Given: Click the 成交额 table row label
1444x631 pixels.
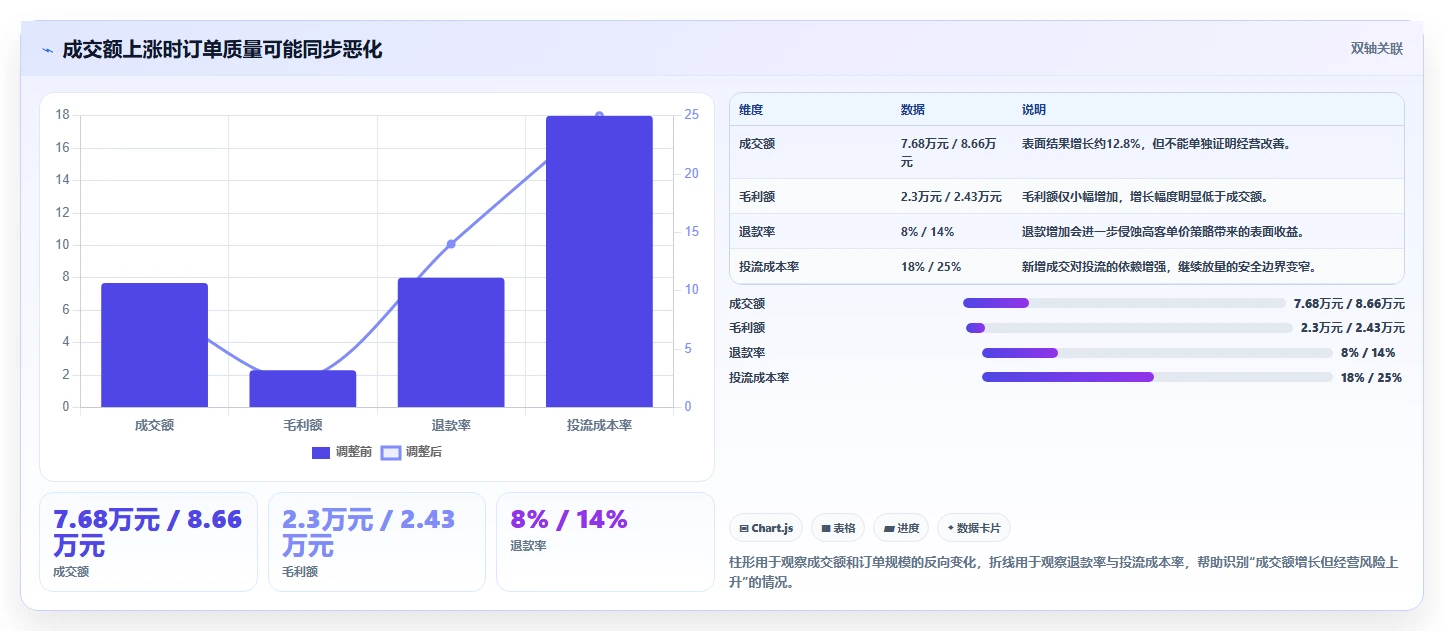Looking at the screenshot, I should (757, 144).
